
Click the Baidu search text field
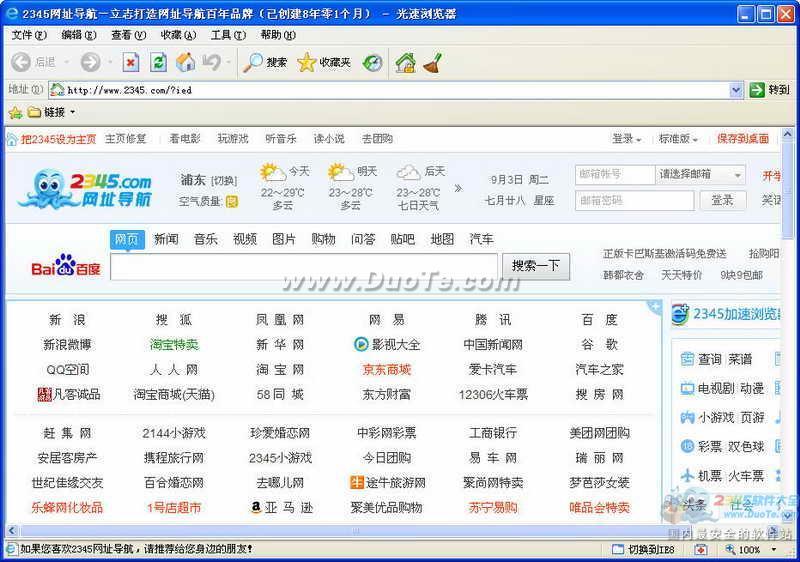[304, 267]
